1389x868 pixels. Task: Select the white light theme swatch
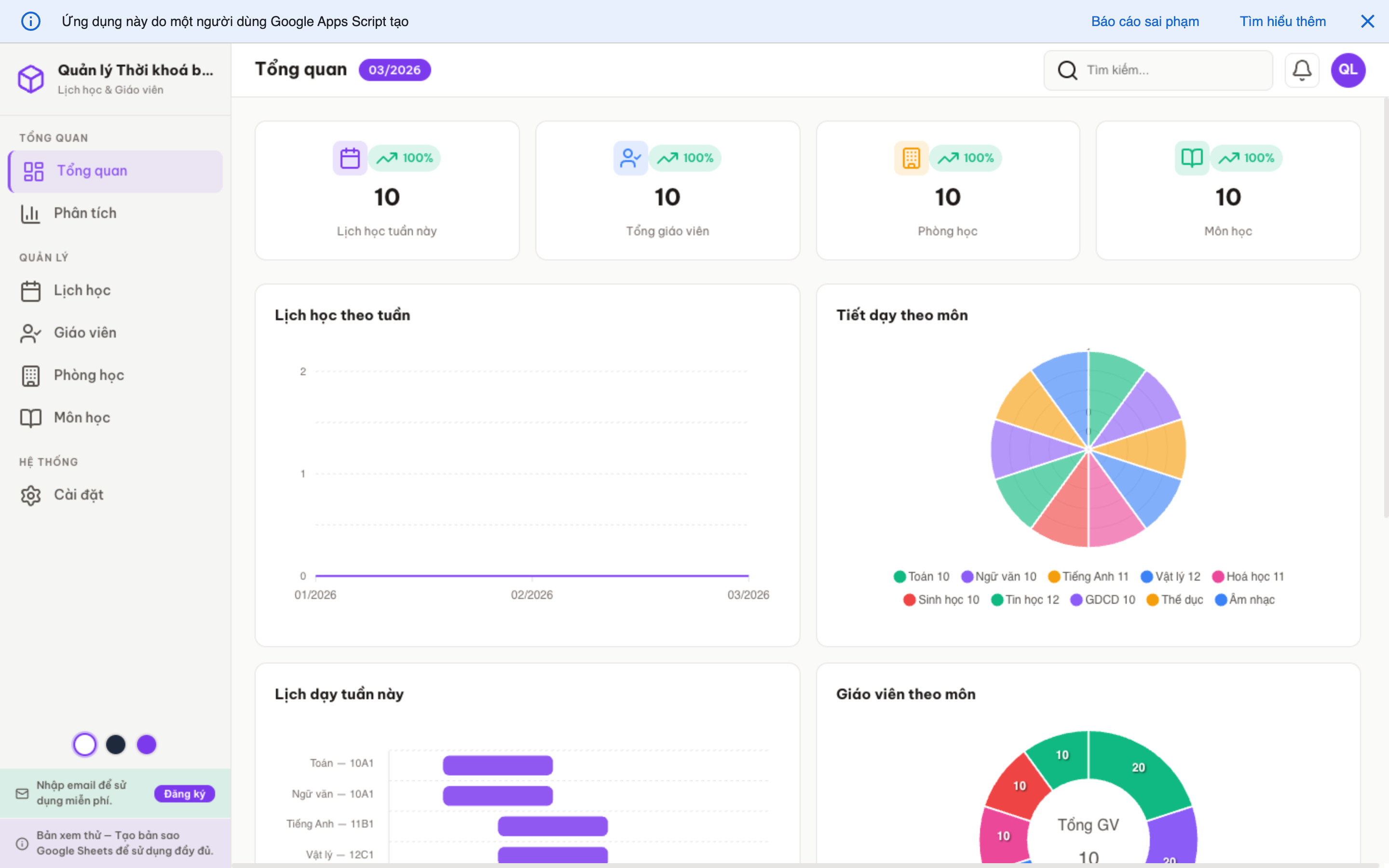point(85,745)
